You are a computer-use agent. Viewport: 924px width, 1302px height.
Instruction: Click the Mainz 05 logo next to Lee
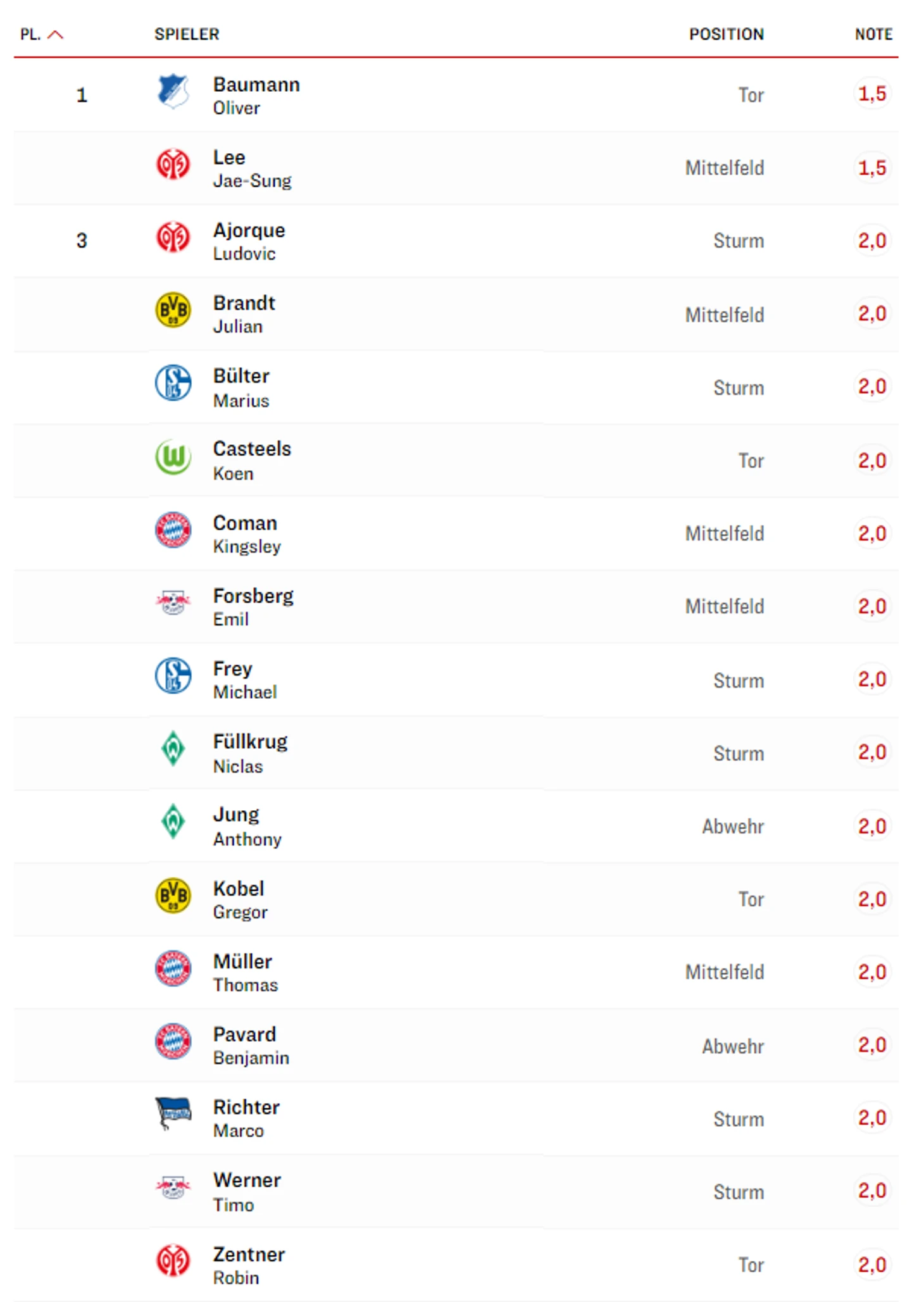(173, 165)
